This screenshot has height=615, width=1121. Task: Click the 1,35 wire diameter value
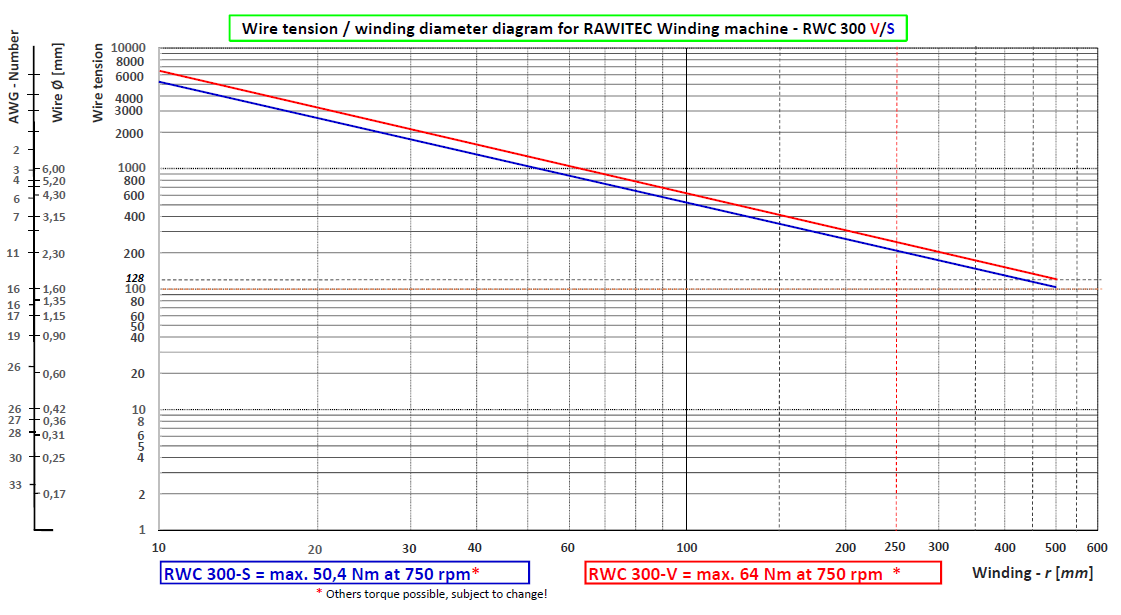[54, 302]
